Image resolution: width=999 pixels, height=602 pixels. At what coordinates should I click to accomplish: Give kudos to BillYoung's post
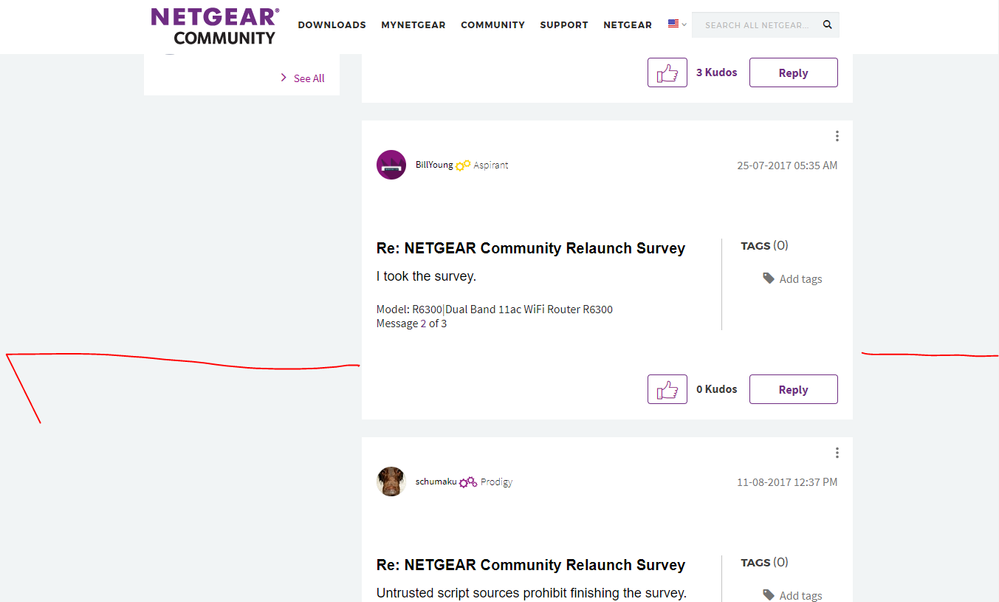click(667, 389)
